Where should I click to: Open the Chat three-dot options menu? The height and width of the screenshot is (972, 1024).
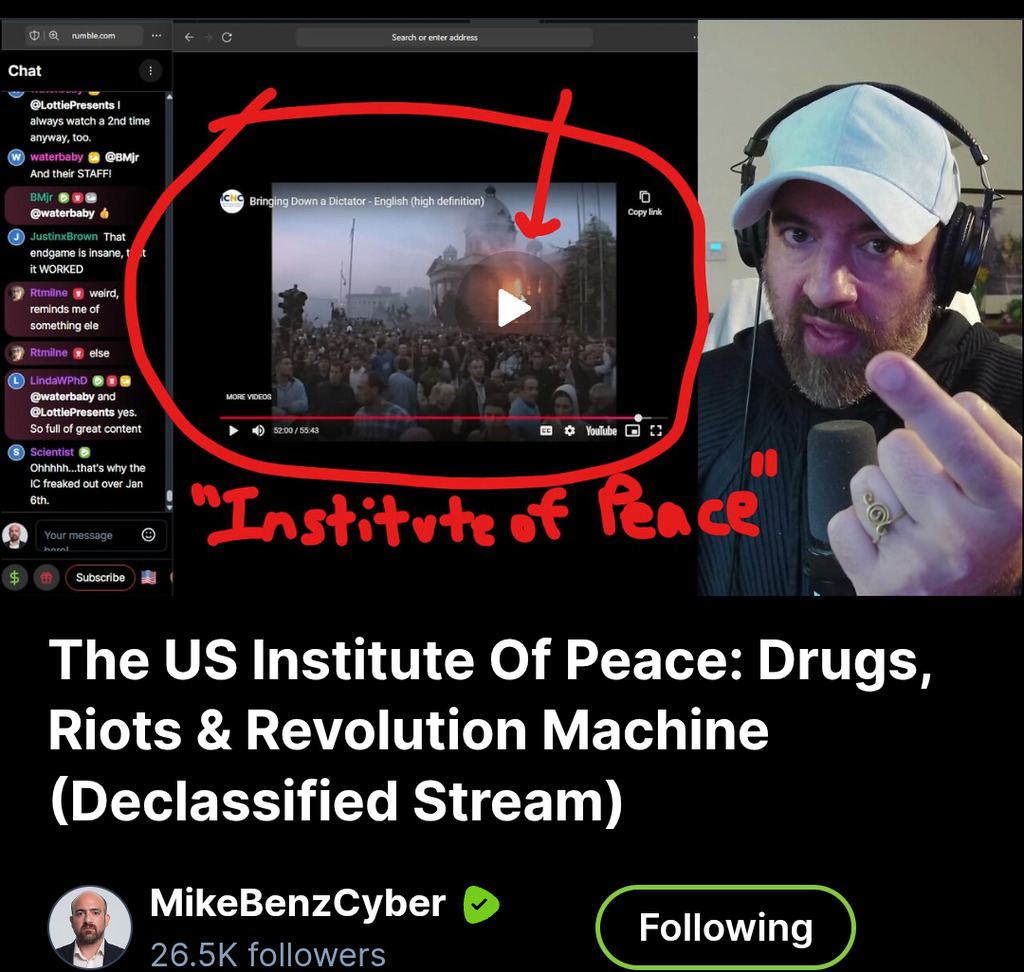(x=151, y=71)
